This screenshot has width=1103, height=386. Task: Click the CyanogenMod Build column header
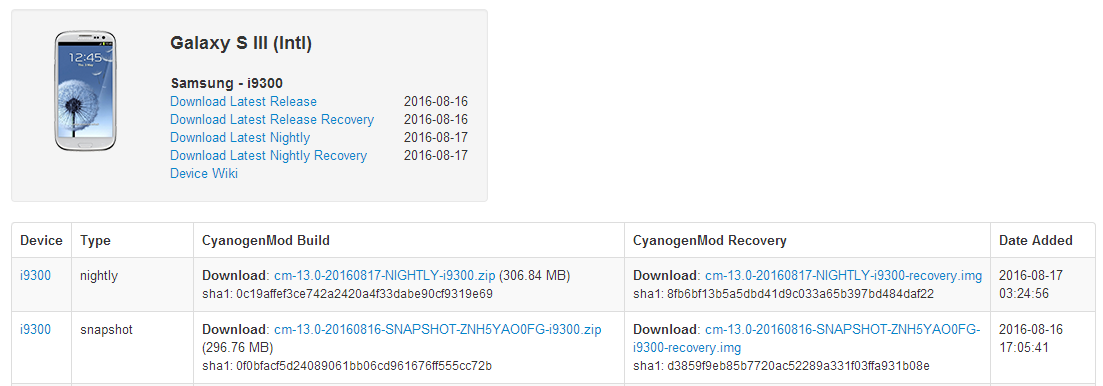[266, 240]
